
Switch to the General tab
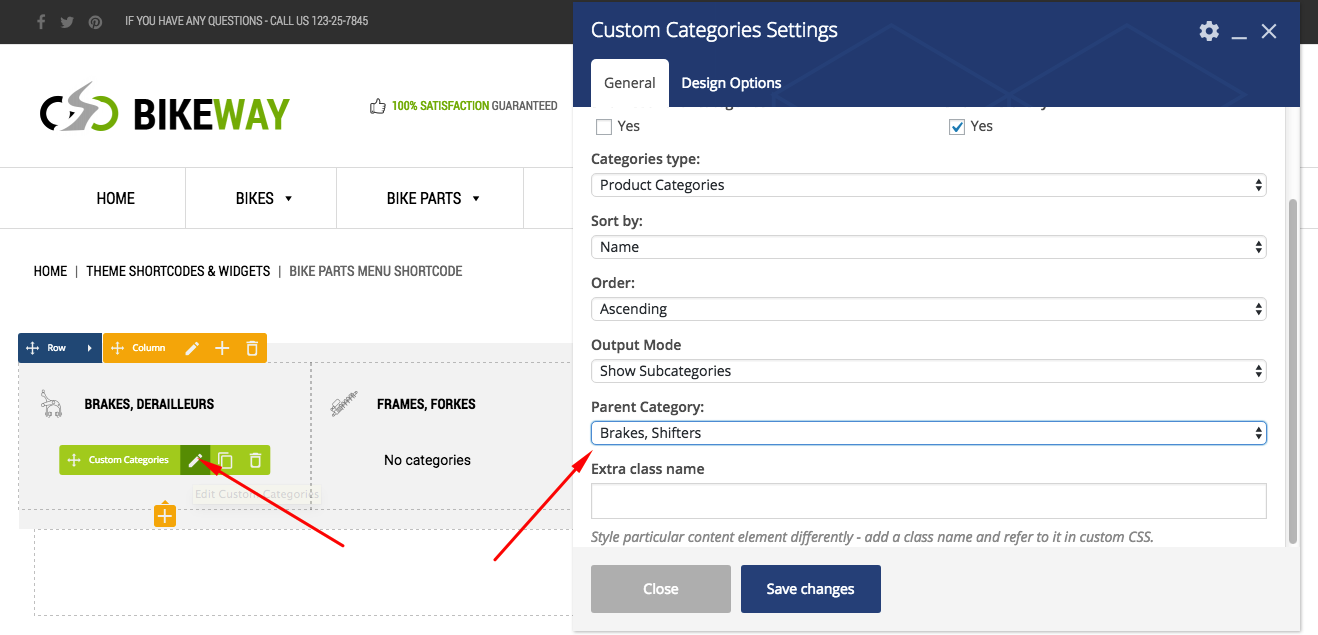[x=630, y=83]
